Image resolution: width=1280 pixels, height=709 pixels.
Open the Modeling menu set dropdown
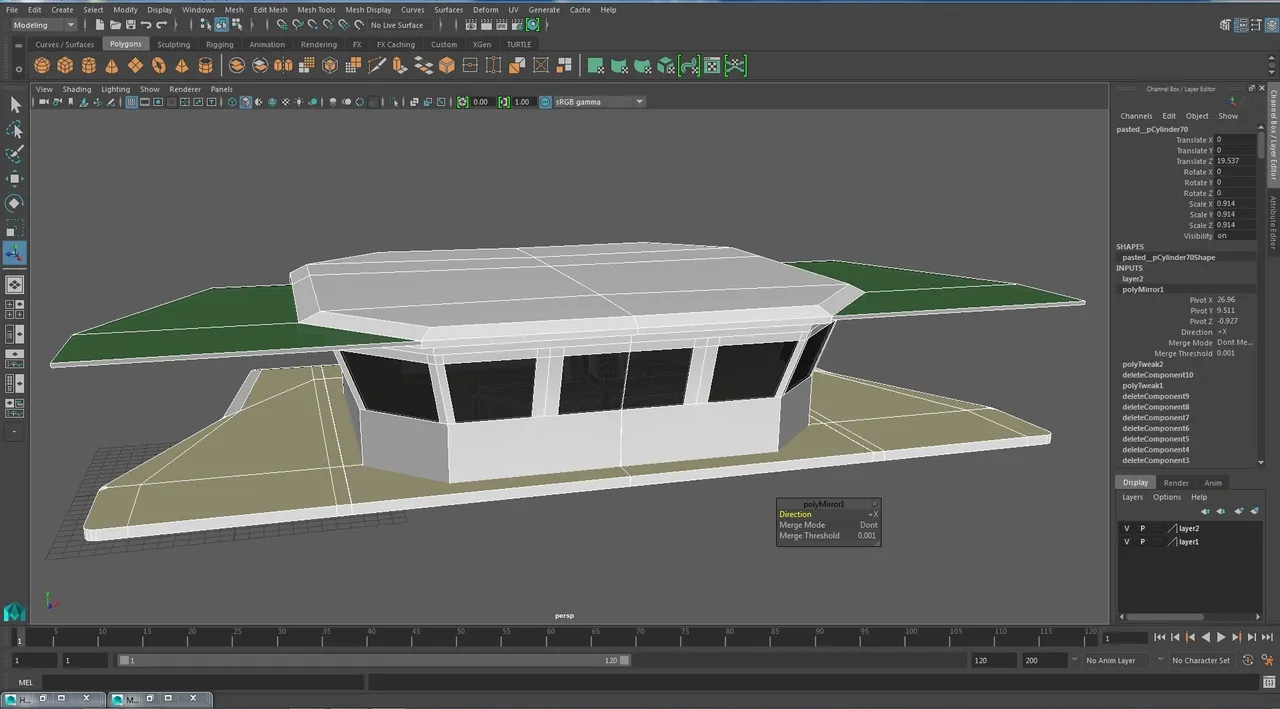point(44,25)
